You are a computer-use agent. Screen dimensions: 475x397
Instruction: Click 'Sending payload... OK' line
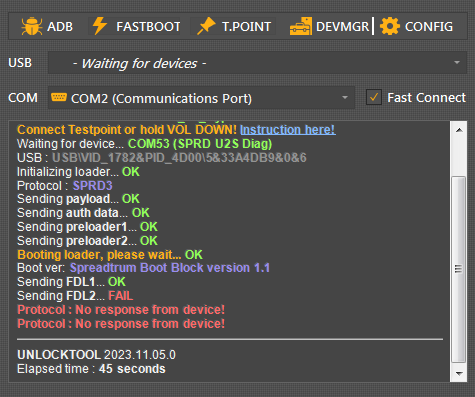(78, 199)
